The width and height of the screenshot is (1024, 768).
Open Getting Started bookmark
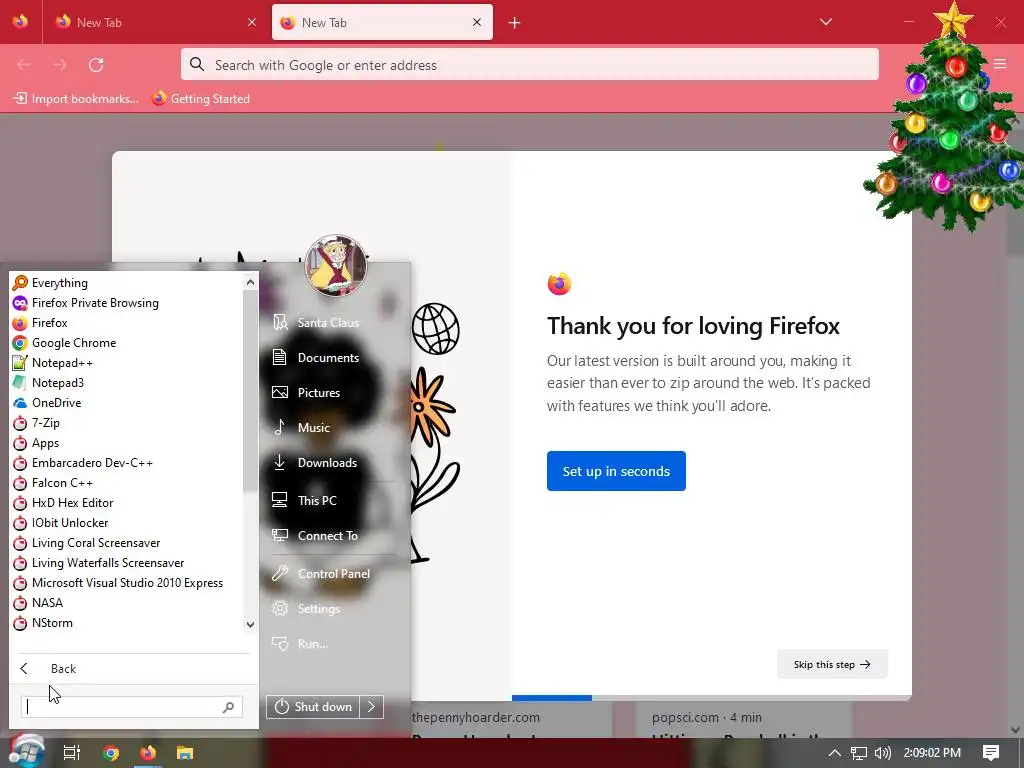point(201,99)
